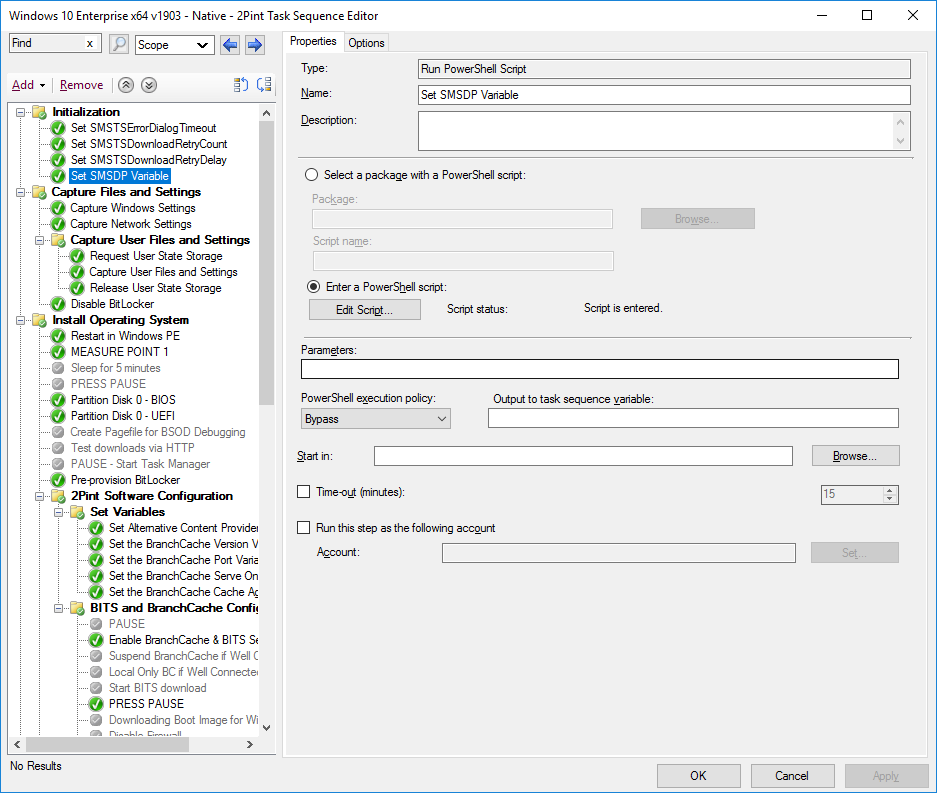This screenshot has height=793, width=937.
Task: Collapse Capture User Files and Settings subgroup
Action: tap(39, 240)
